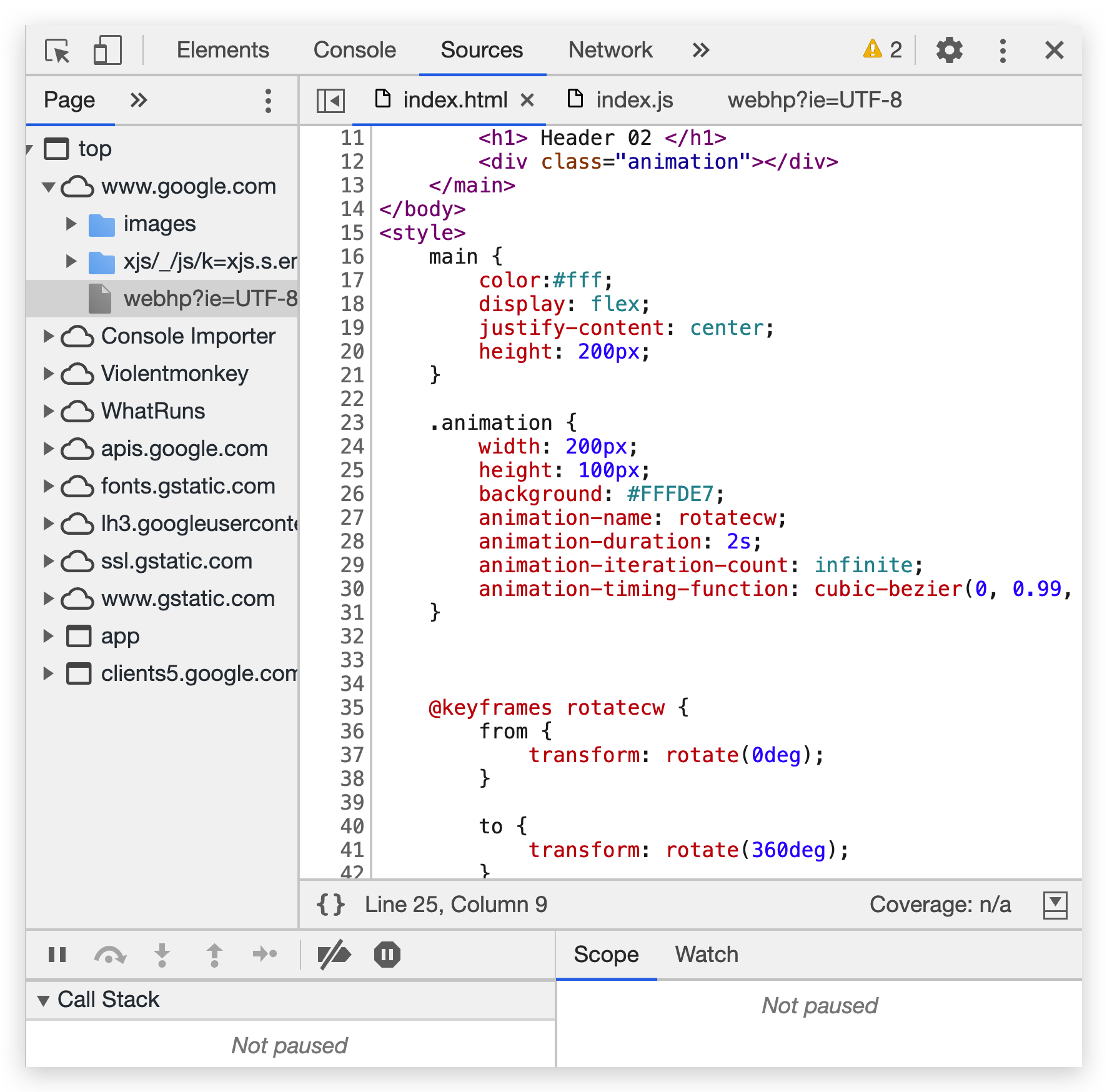The height and width of the screenshot is (1092, 1107).
Task: Toggle the device toolbar icon
Action: point(107,51)
